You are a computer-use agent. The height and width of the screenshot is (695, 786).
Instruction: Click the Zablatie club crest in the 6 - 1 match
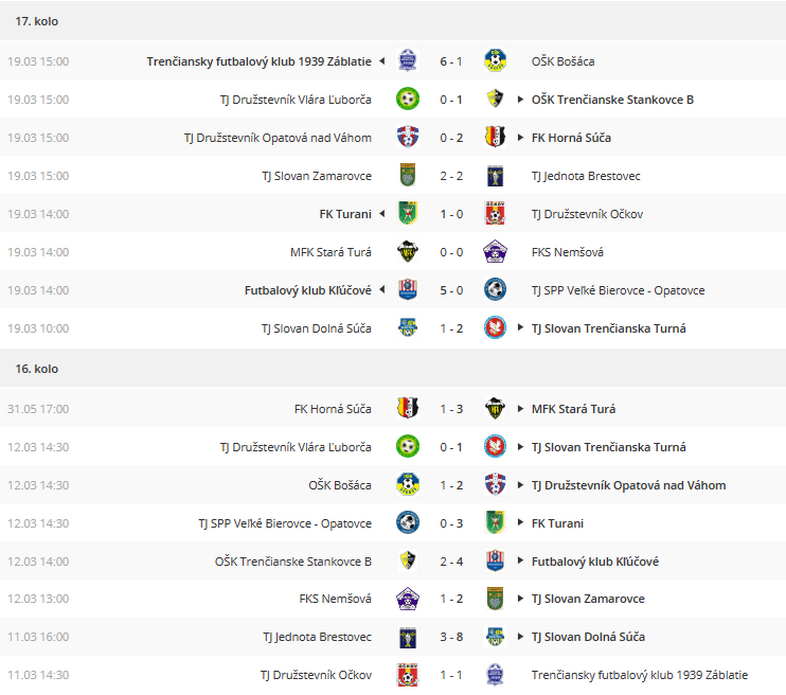[x=408, y=61]
